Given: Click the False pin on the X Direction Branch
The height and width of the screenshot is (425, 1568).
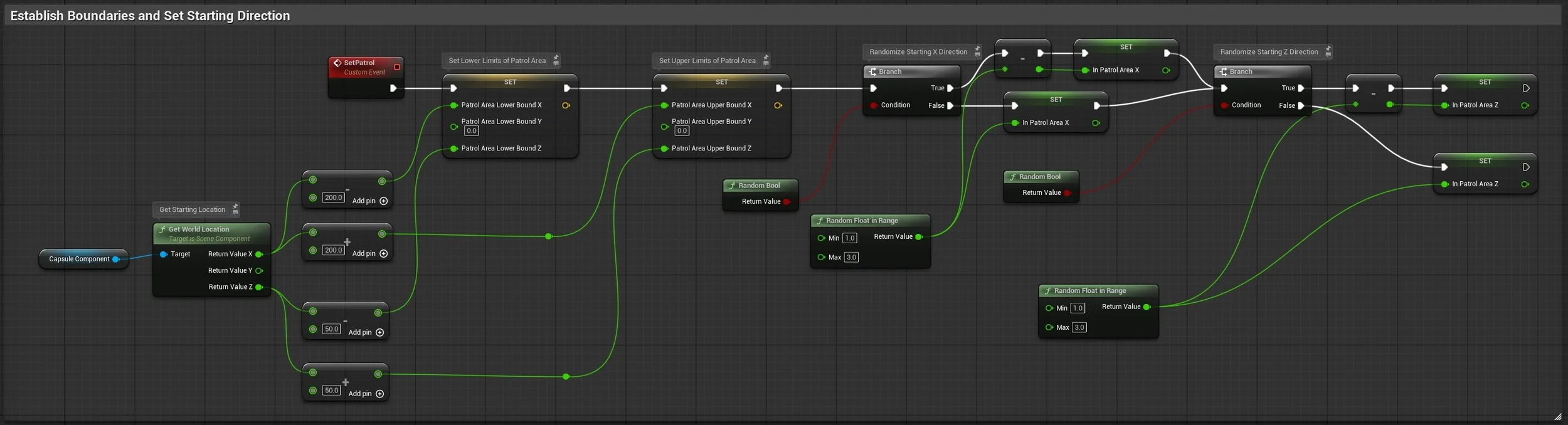Looking at the screenshot, I should (950, 106).
